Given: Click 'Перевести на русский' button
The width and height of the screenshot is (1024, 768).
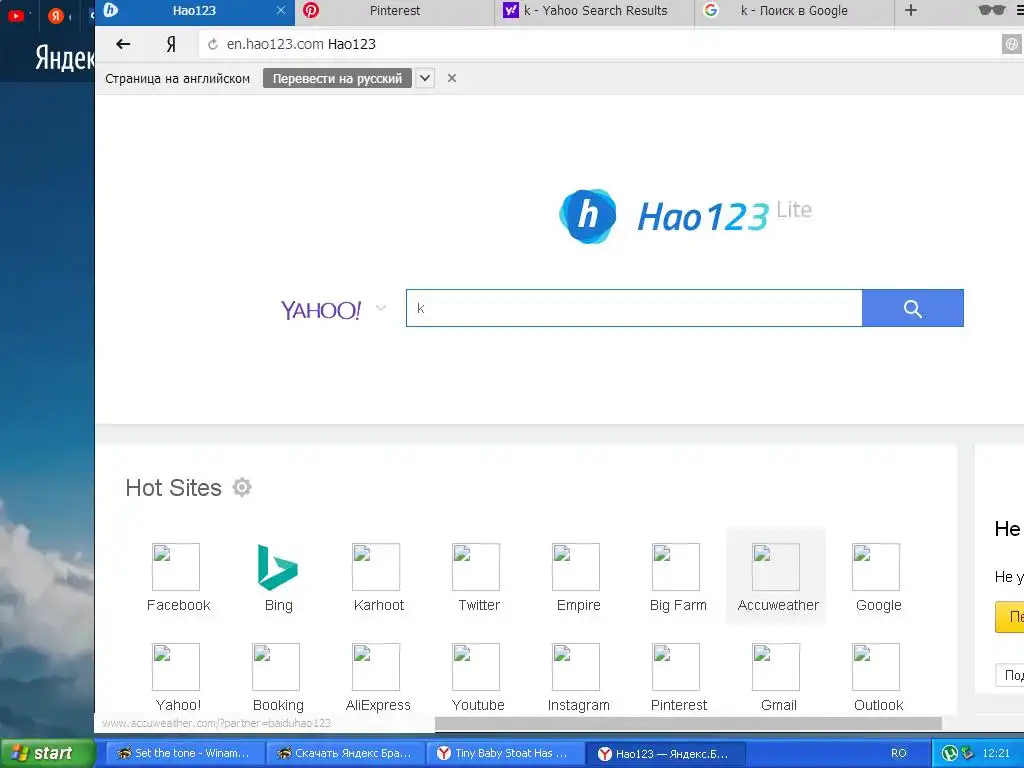Looking at the screenshot, I should [x=337, y=78].
